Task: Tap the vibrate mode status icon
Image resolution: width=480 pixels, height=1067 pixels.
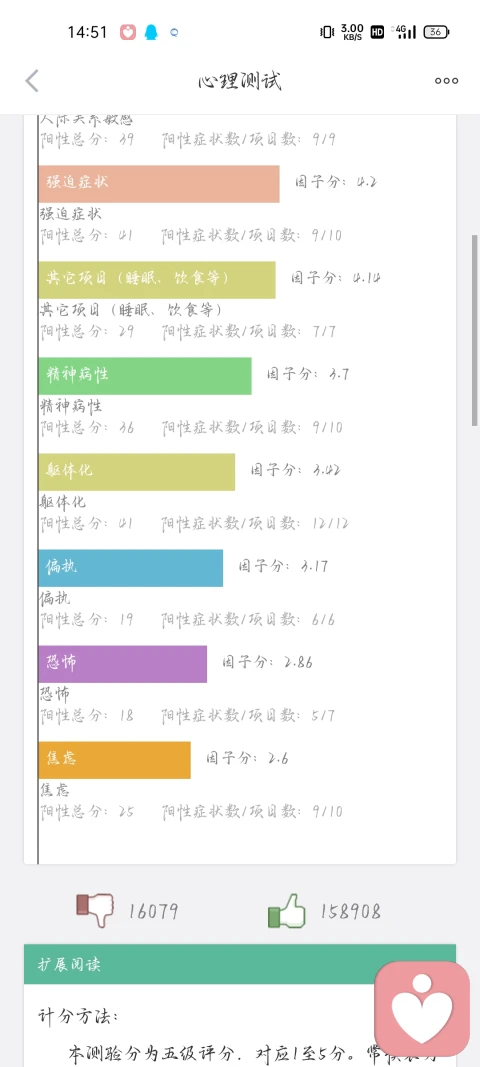Action: (327, 31)
